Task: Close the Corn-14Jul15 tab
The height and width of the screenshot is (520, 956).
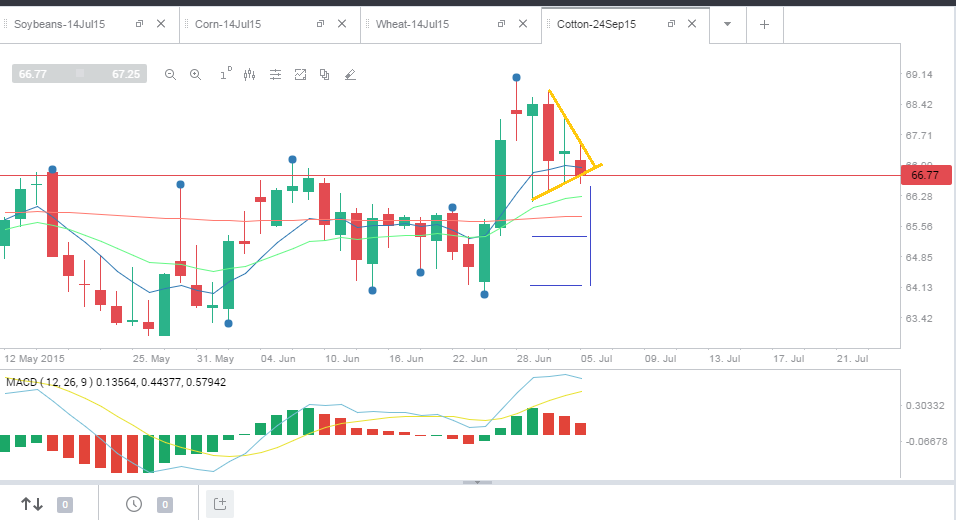Action: click(342, 24)
